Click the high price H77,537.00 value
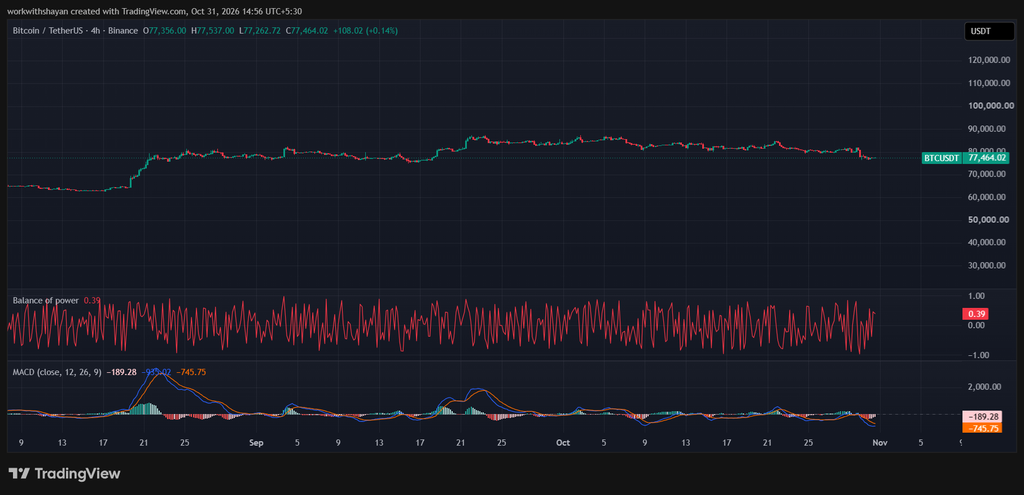1024x495 pixels. [x=212, y=31]
